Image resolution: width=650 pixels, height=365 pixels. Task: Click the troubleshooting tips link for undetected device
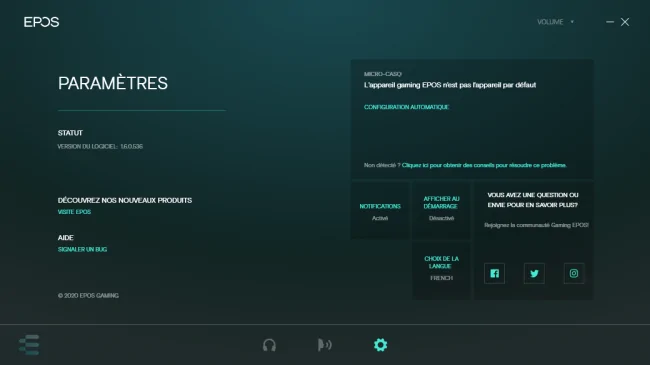point(484,165)
